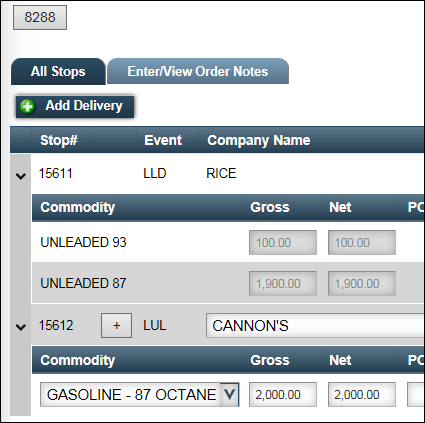
Task: Click stop number 15611
Action: coord(56,173)
